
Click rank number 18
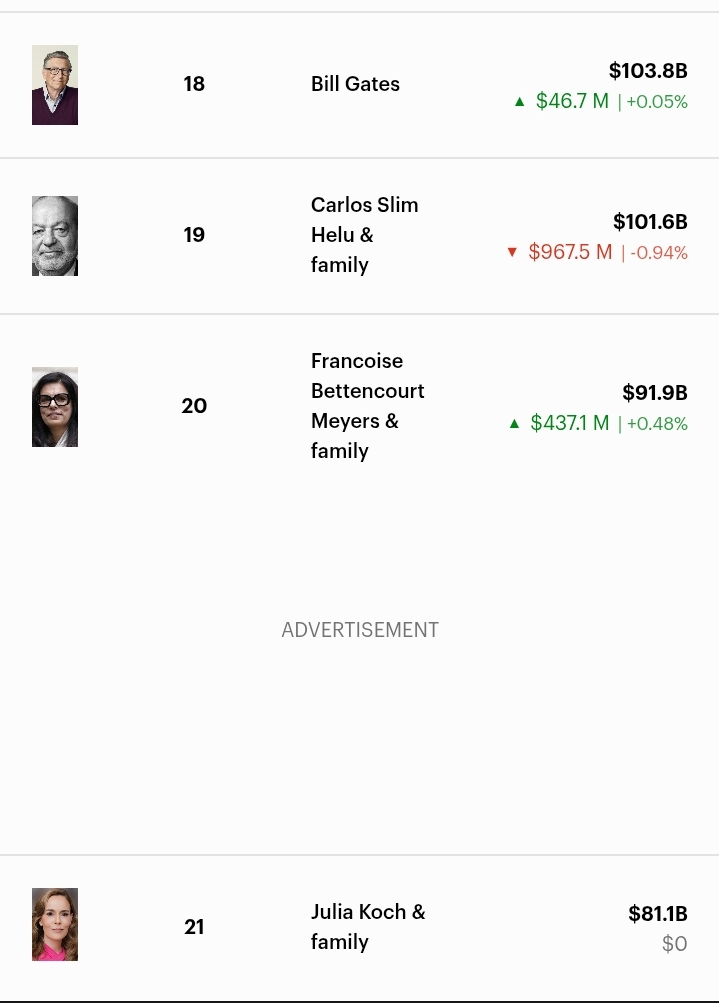[x=194, y=84]
